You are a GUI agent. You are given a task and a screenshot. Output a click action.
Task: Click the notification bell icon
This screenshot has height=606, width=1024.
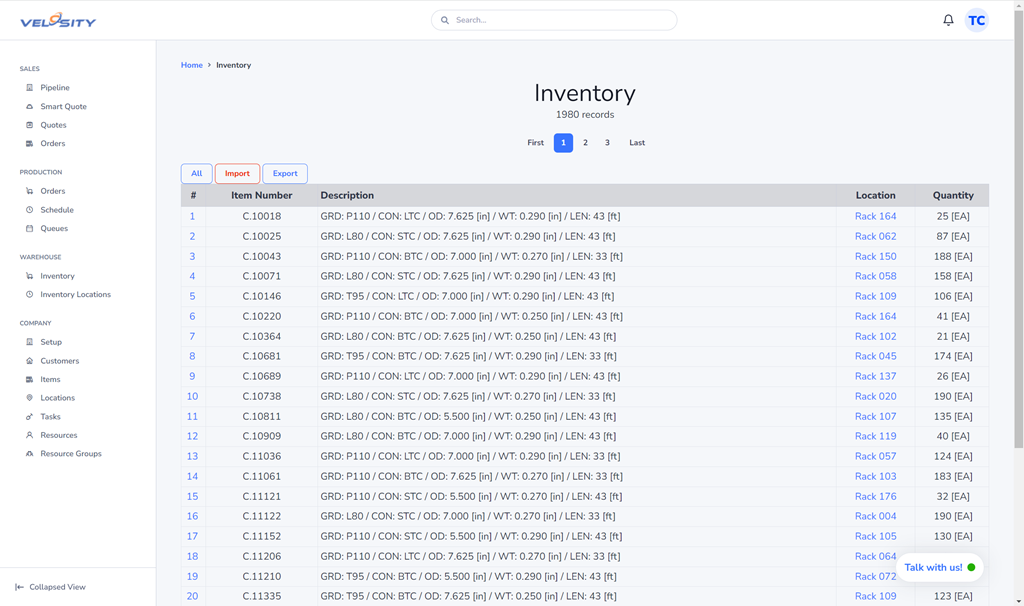click(x=948, y=20)
